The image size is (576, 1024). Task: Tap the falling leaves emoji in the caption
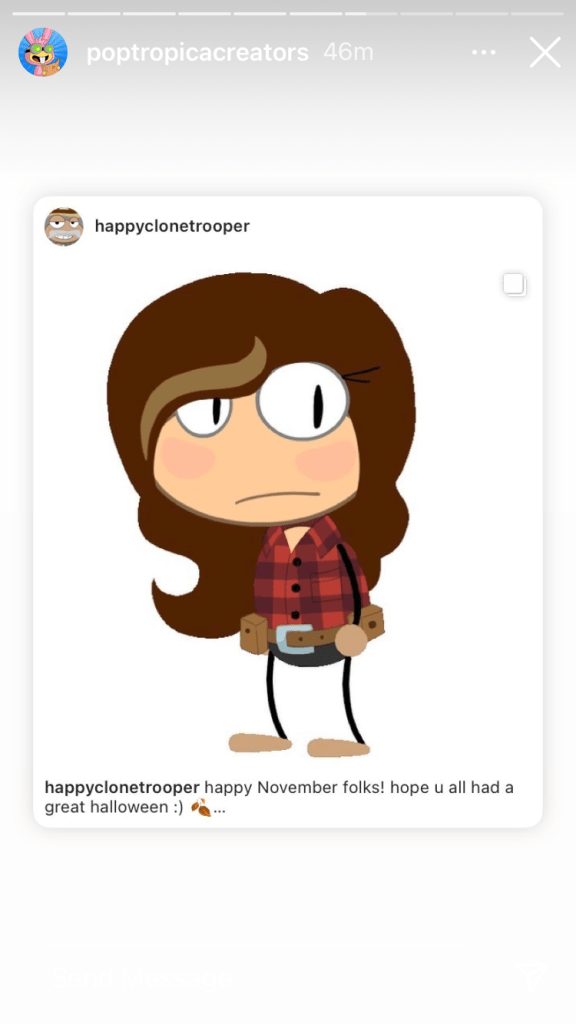point(200,808)
